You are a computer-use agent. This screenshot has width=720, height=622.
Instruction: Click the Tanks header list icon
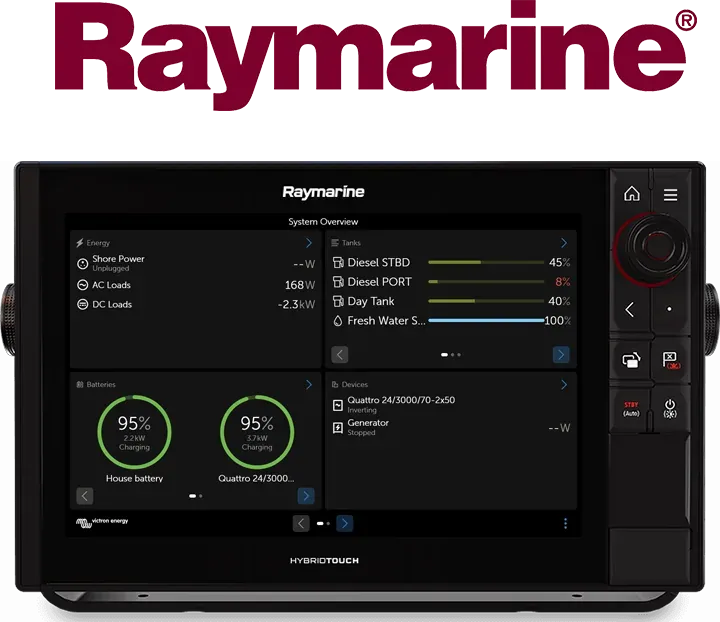[335, 243]
